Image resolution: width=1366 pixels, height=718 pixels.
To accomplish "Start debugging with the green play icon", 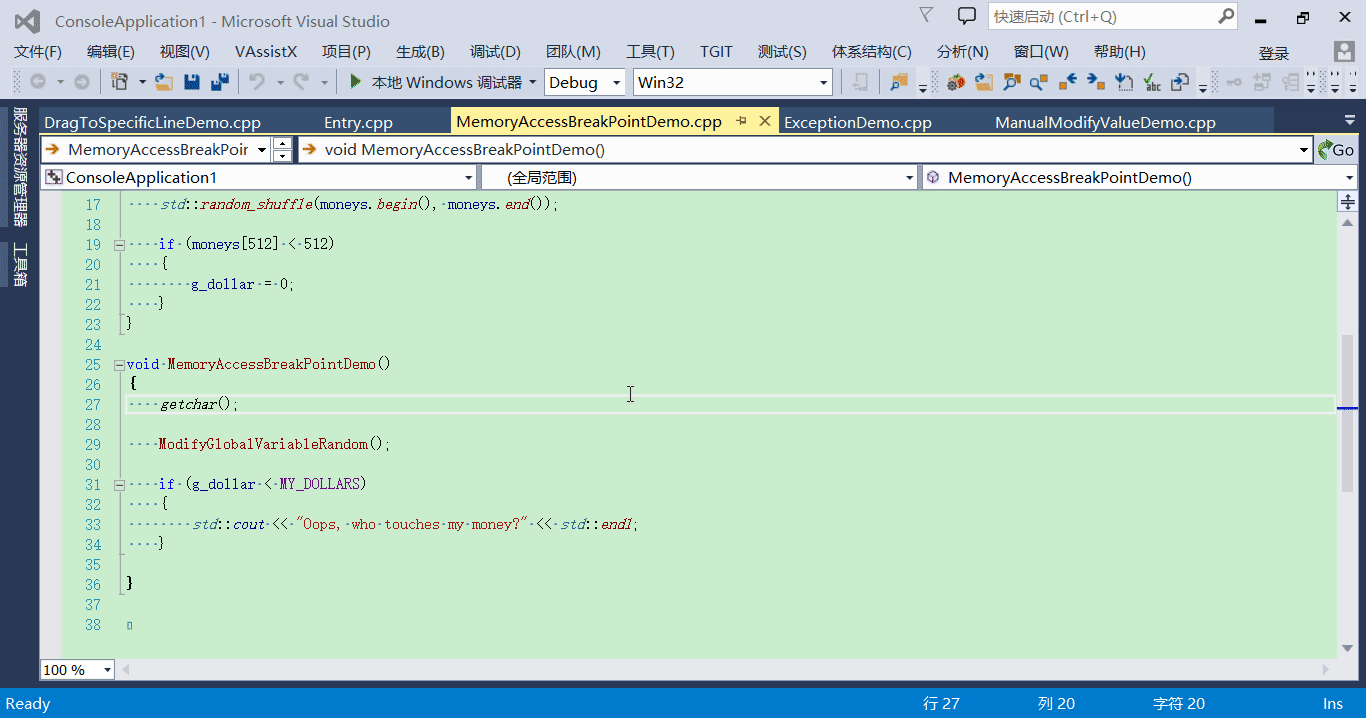I will click(355, 82).
